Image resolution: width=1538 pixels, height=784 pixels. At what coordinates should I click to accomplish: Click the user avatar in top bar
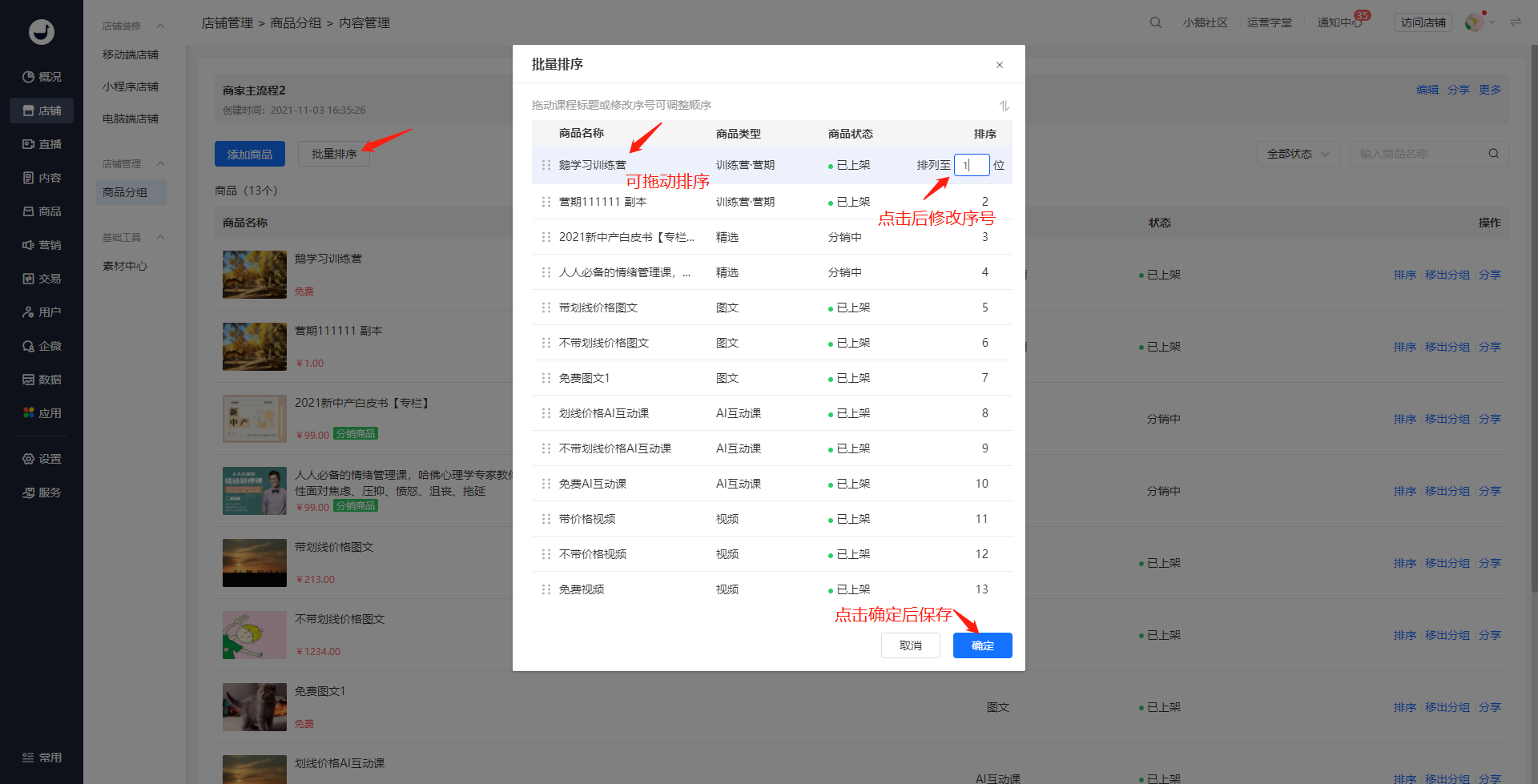click(x=1473, y=22)
